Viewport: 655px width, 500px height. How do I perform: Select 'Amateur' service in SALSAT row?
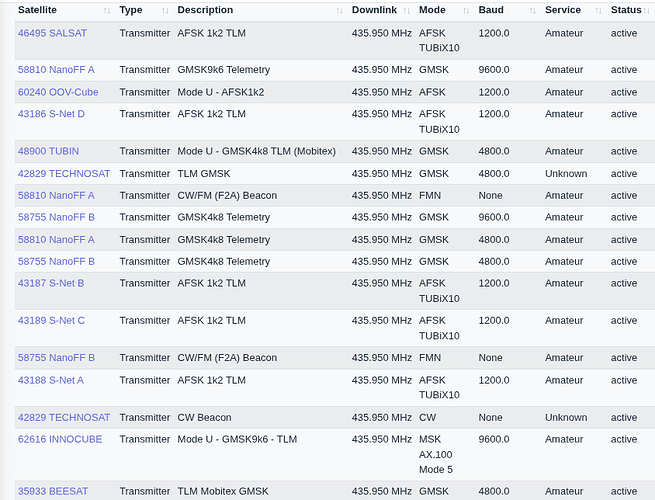tap(564, 33)
